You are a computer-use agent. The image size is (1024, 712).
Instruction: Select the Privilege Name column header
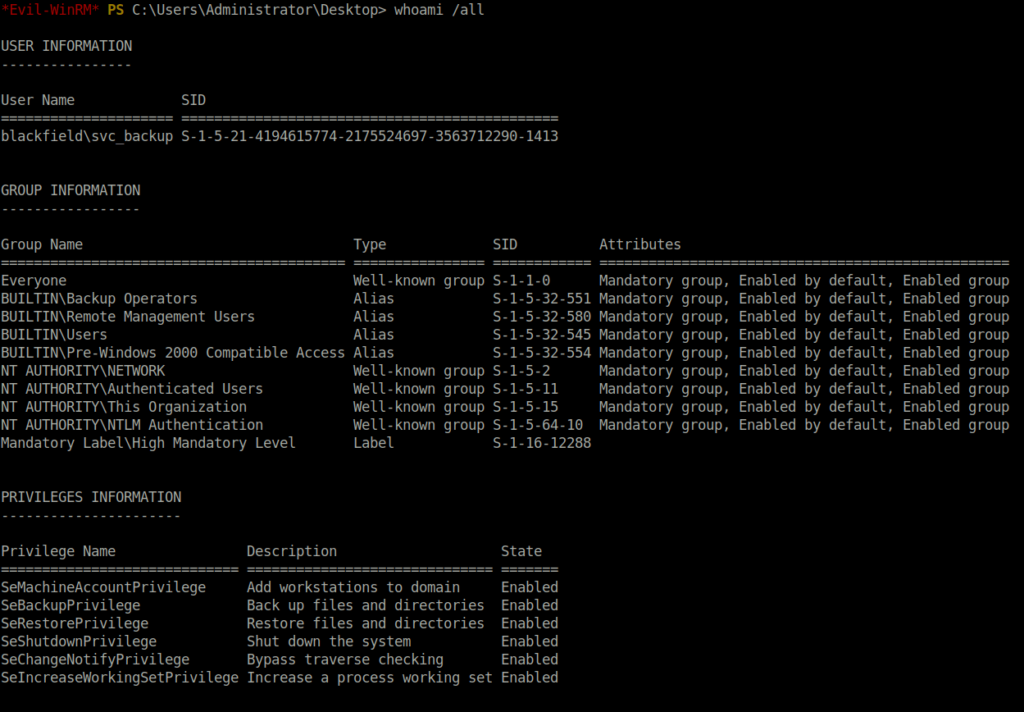coord(58,551)
